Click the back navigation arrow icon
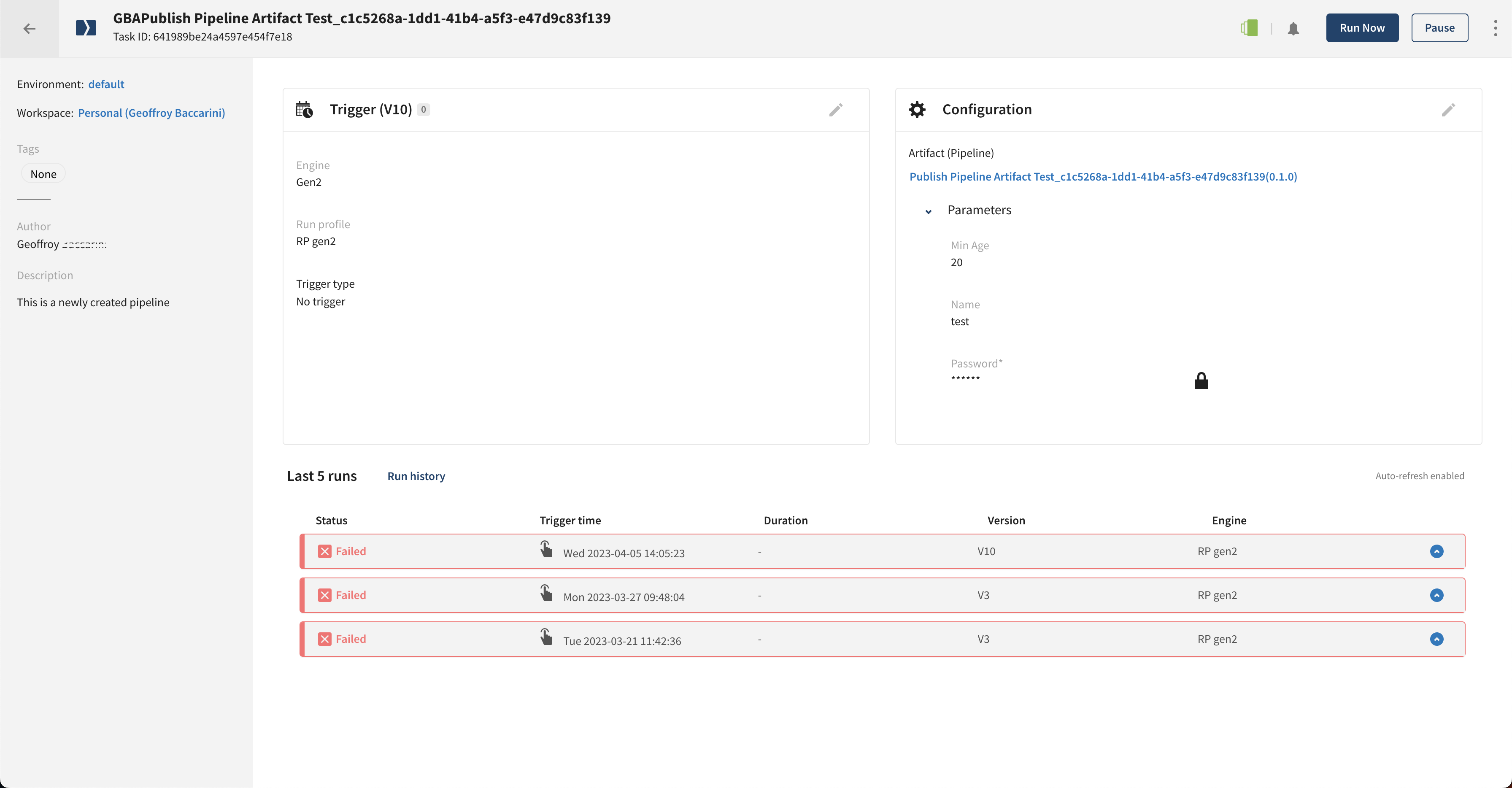The width and height of the screenshot is (1512, 788). pos(29,28)
